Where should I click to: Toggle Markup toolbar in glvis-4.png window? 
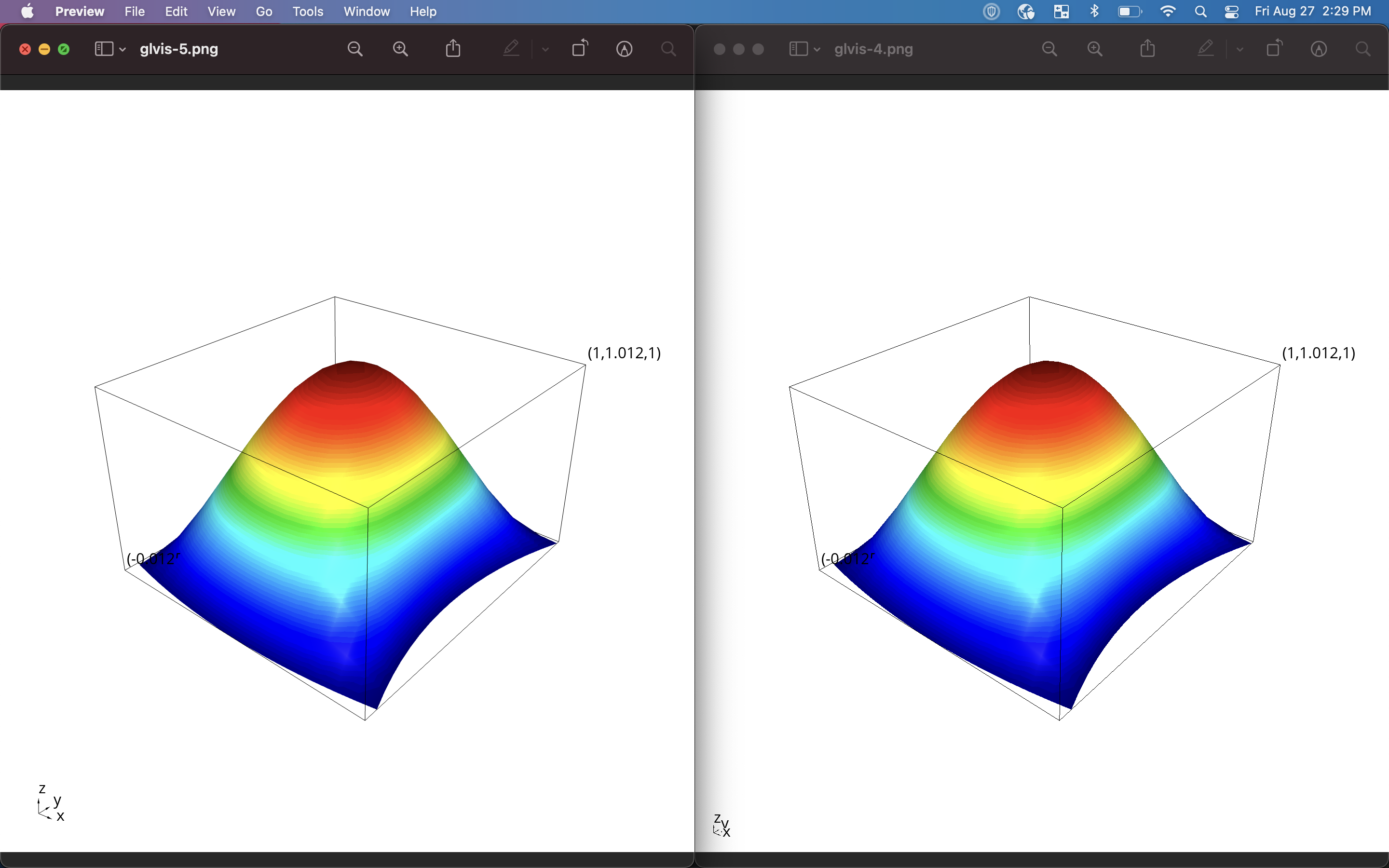1319,49
